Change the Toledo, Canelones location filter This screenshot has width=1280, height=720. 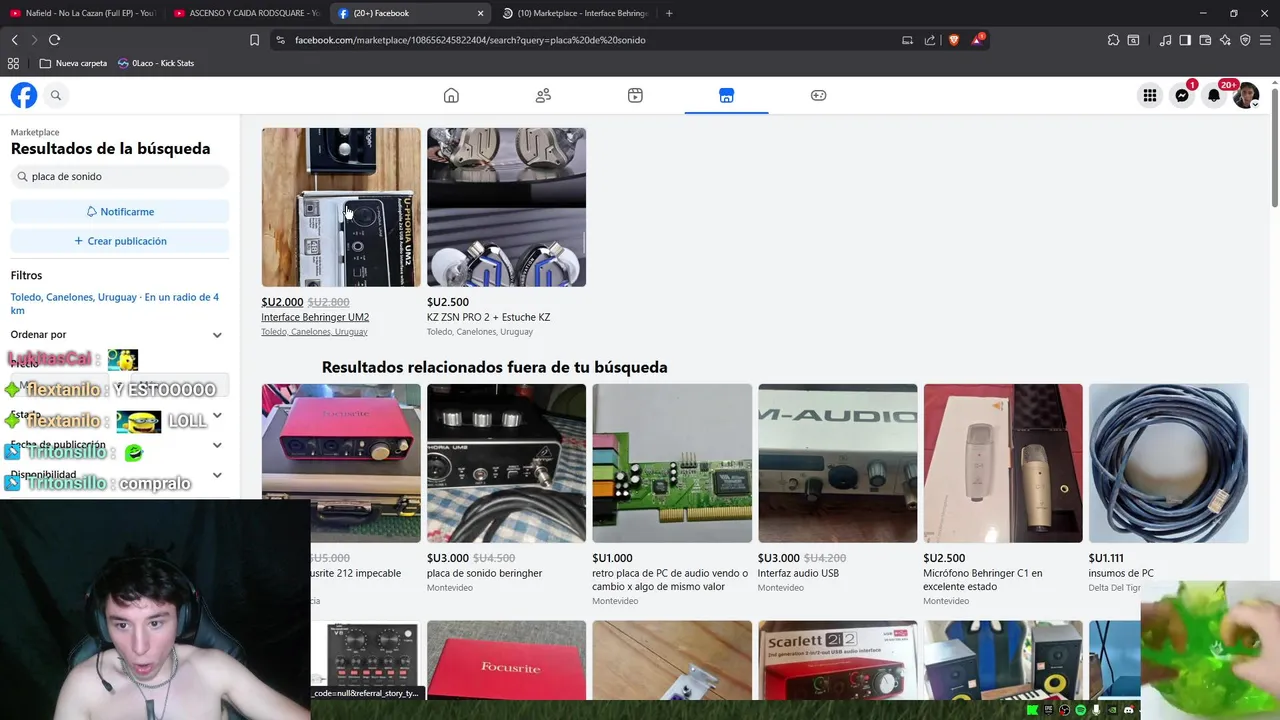coord(115,304)
